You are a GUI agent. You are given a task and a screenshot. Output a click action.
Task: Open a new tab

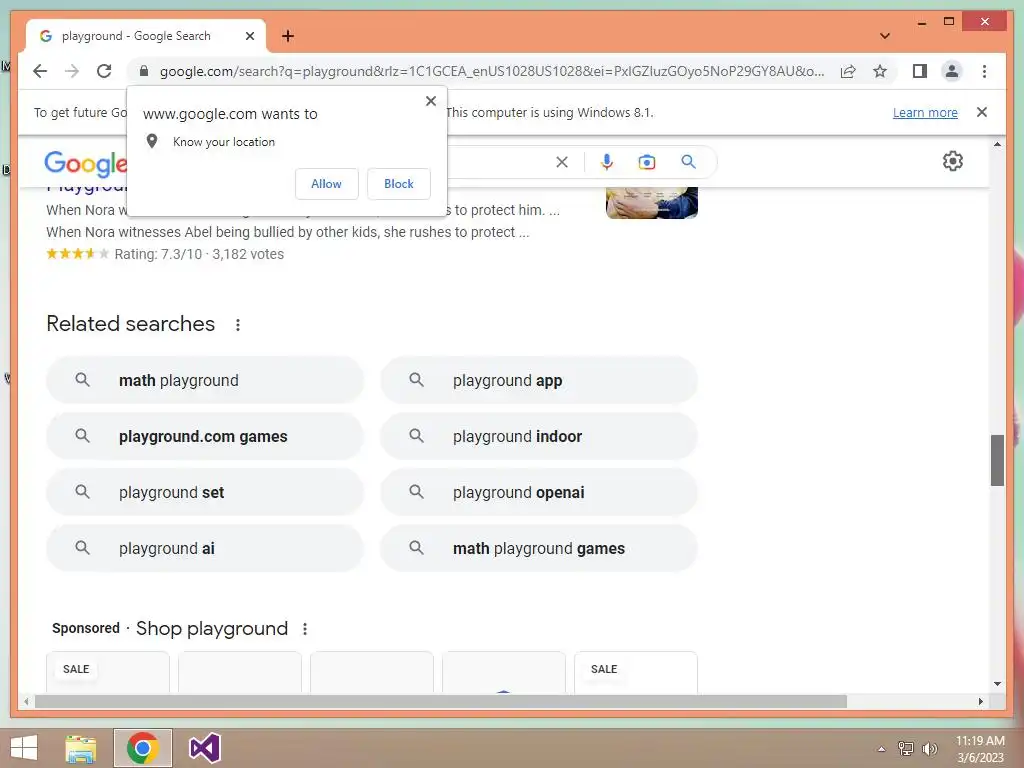pyautogui.click(x=288, y=36)
